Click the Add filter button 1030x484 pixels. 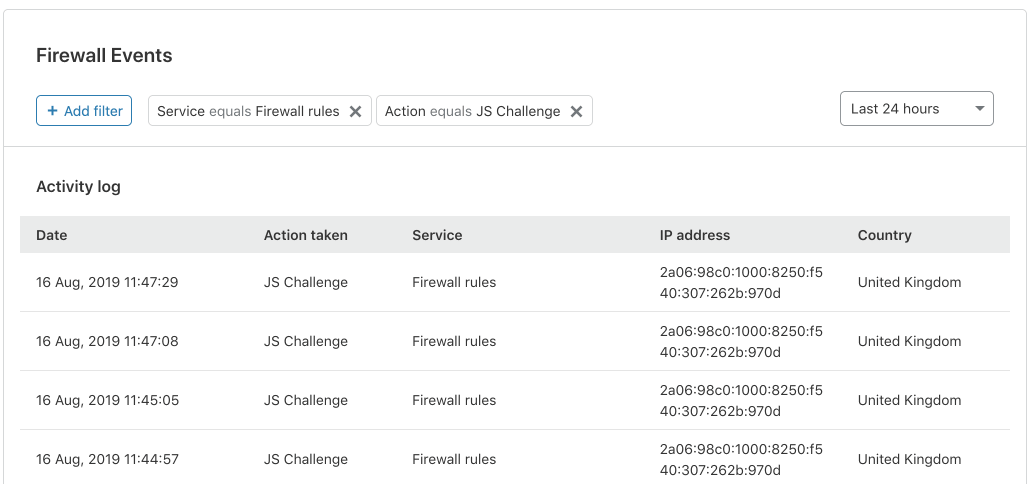click(84, 111)
